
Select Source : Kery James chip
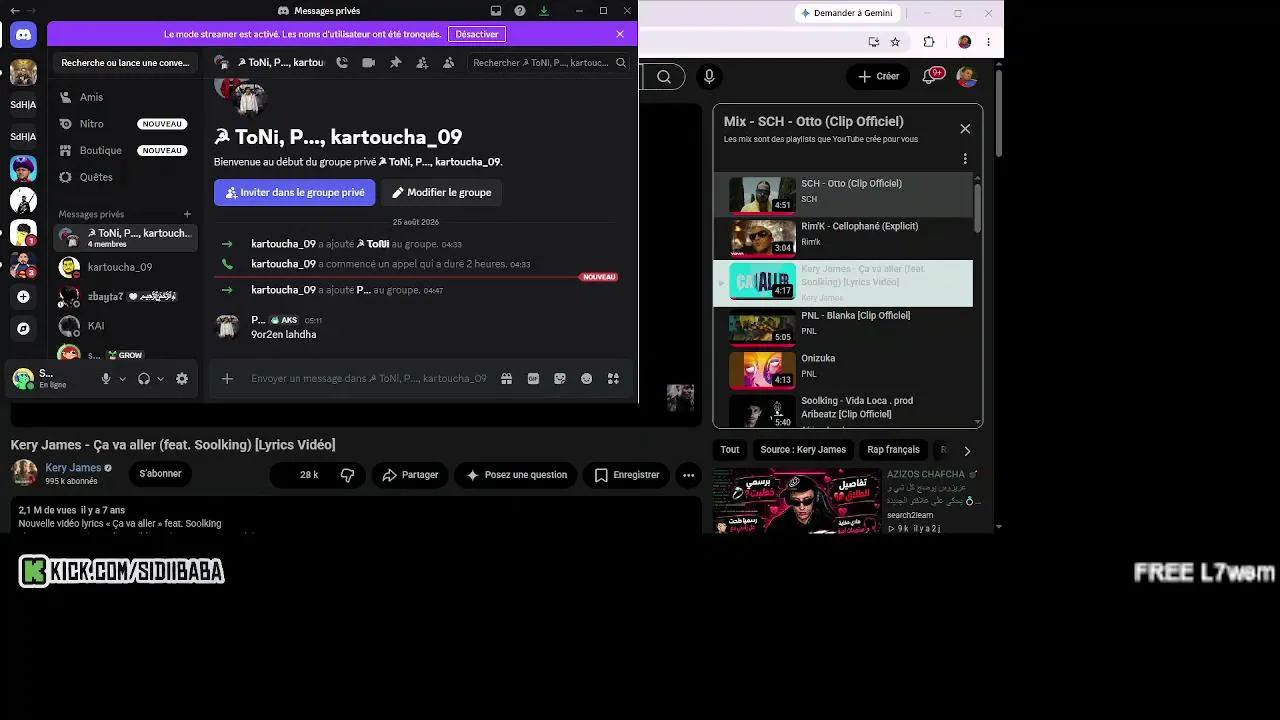pos(803,450)
